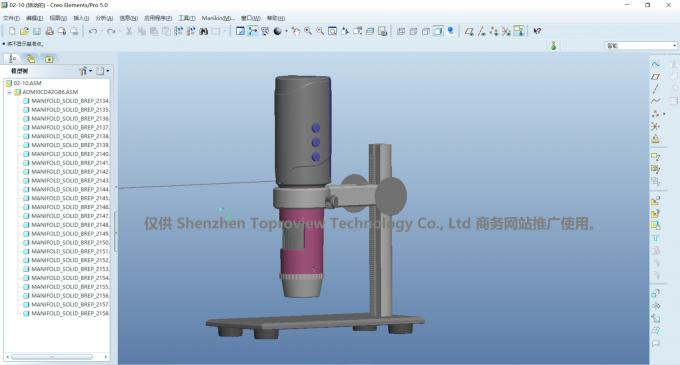Open the selection filter combo box
Image resolution: width=680 pixels, height=365 pixels.
click(641, 46)
